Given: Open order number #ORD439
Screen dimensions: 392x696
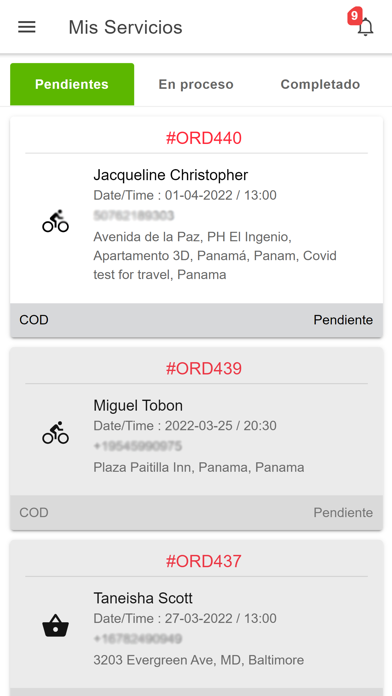Looking at the screenshot, I should click(x=204, y=368).
